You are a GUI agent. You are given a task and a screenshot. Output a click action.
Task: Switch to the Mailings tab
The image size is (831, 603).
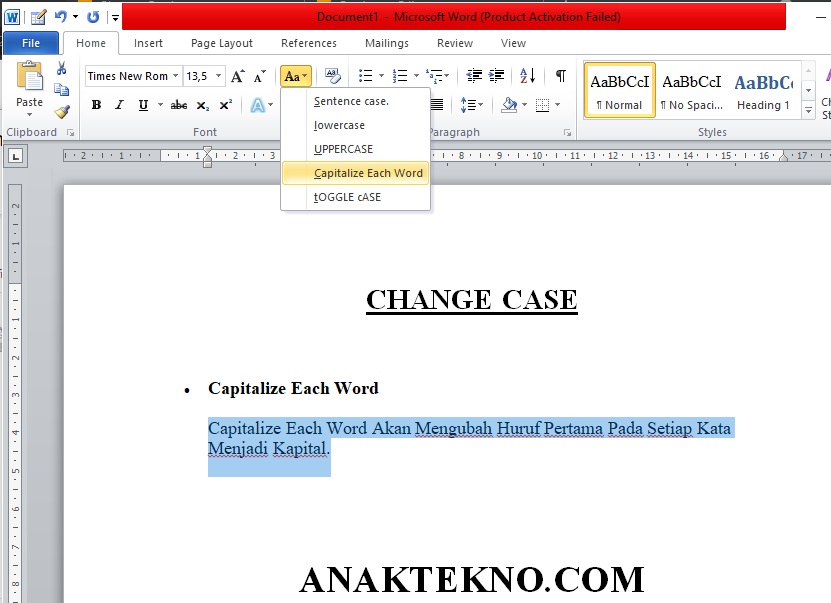[x=386, y=43]
